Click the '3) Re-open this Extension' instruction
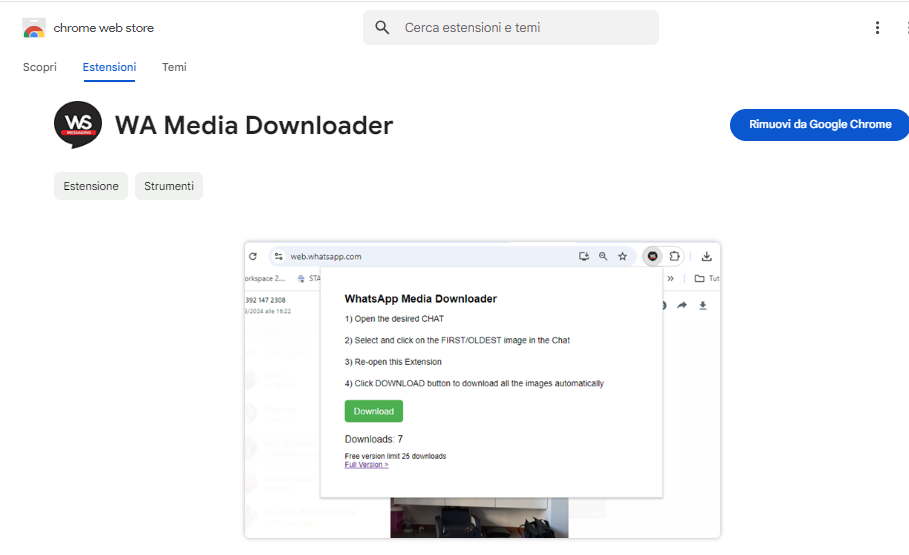909x555 pixels. (x=393, y=362)
